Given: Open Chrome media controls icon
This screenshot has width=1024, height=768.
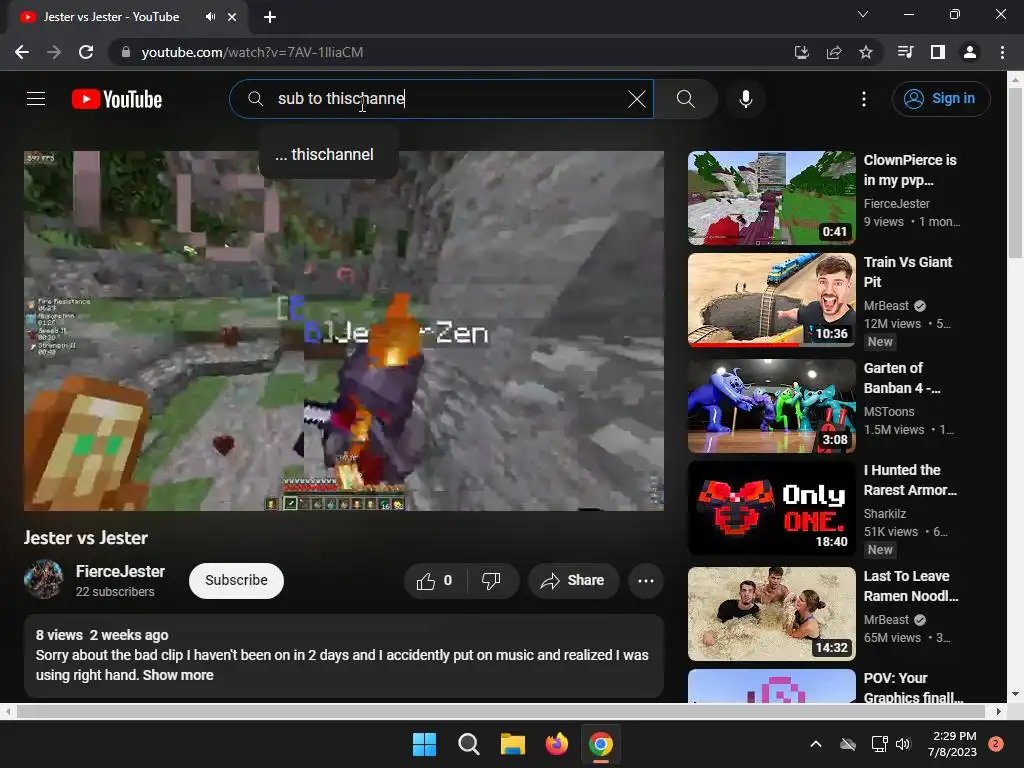Looking at the screenshot, I should coord(905,52).
